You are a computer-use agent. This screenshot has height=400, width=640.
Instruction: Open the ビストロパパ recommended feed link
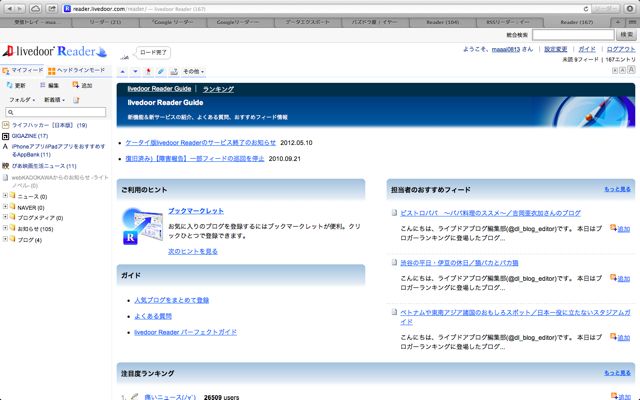pyautogui.click(x=490, y=213)
